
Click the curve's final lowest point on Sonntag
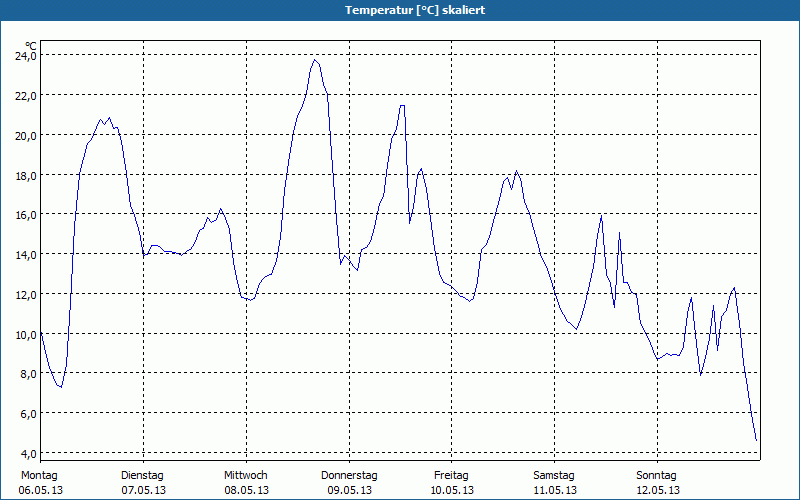tap(756, 440)
